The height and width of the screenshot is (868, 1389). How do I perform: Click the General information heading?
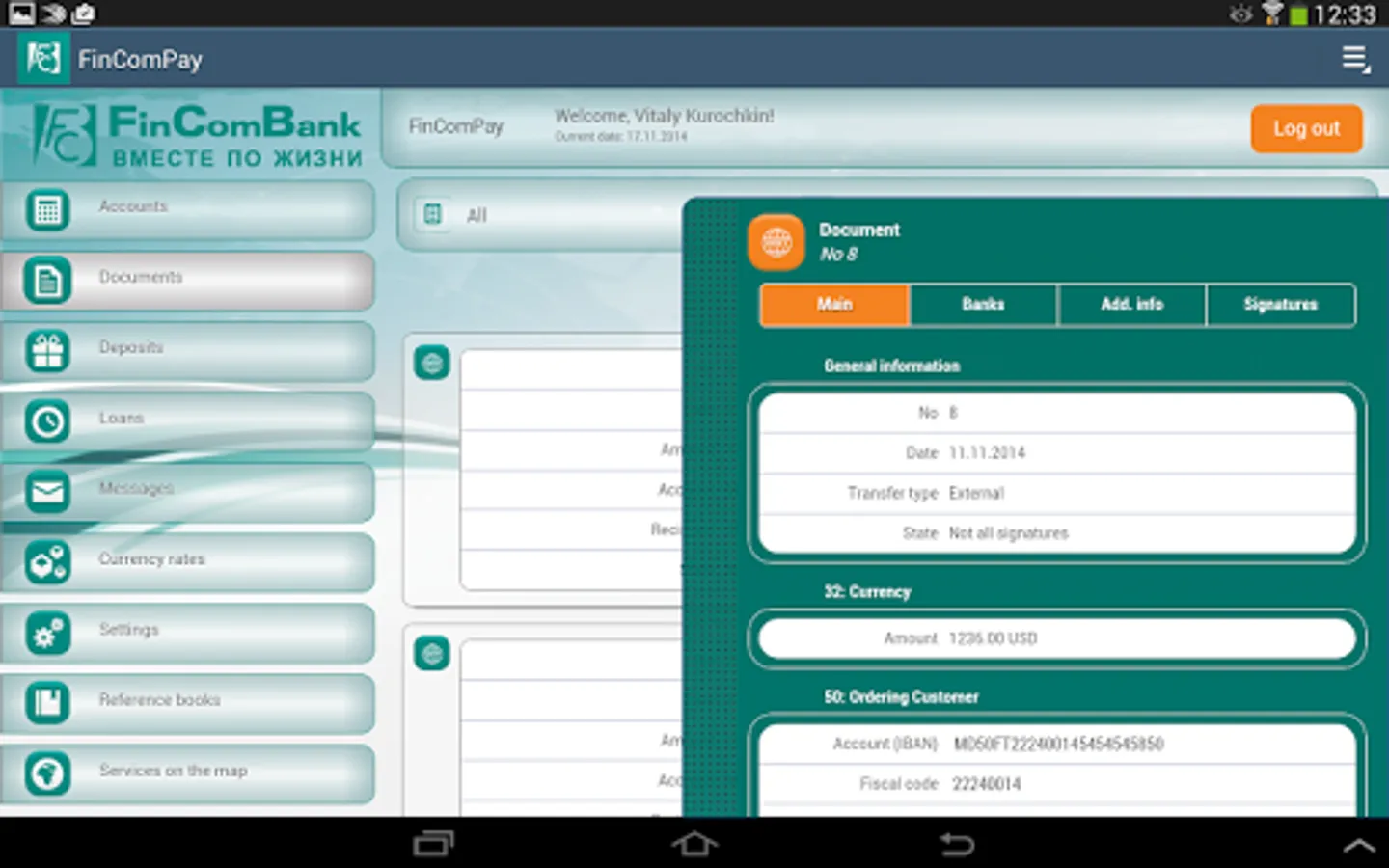tap(891, 366)
